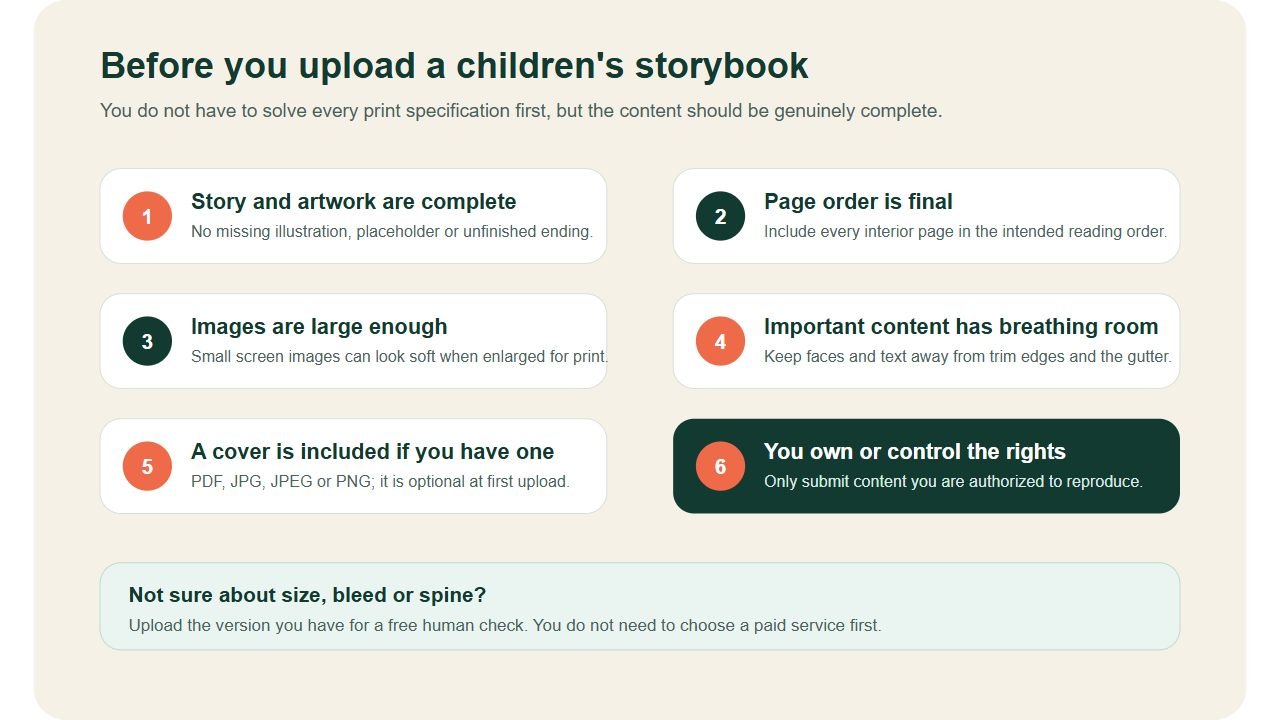Click 'No missing illustration, placeholder or unfinished ending.'

(x=392, y=231)
